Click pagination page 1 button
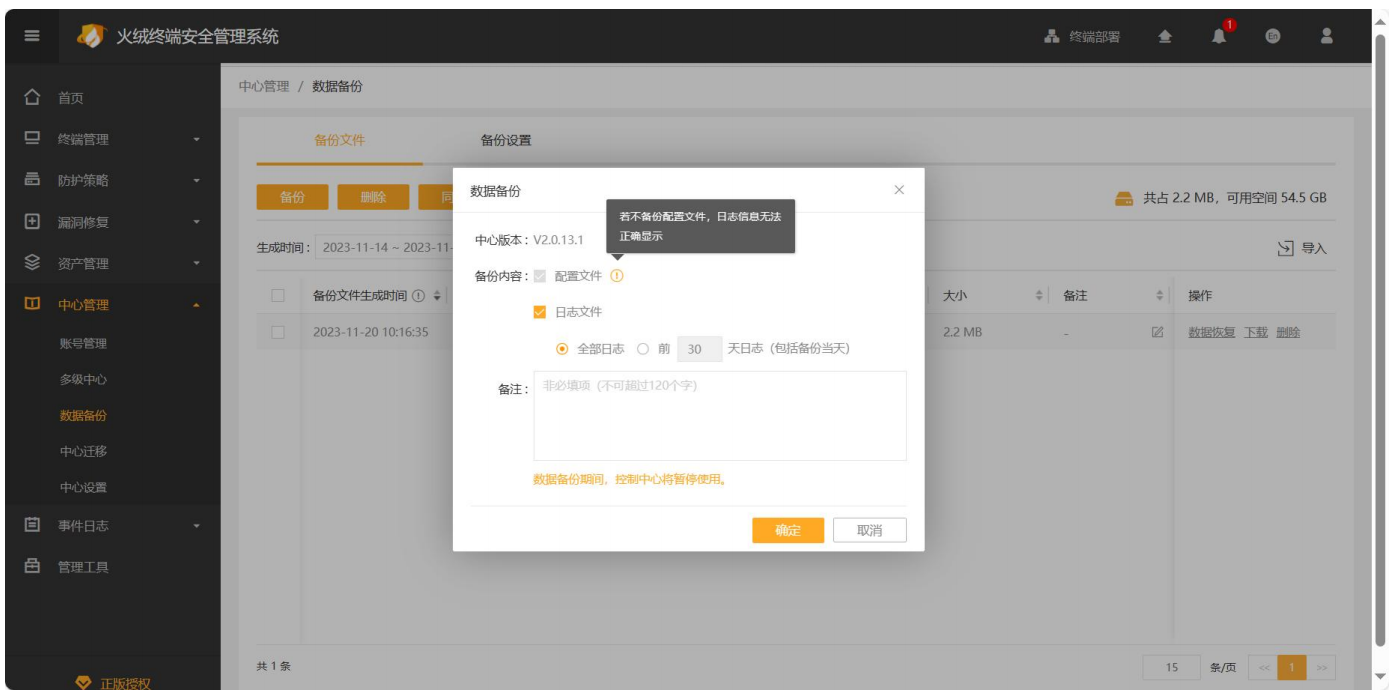The height and width of the screenshot is (696, 1394). coord(1291,668)
